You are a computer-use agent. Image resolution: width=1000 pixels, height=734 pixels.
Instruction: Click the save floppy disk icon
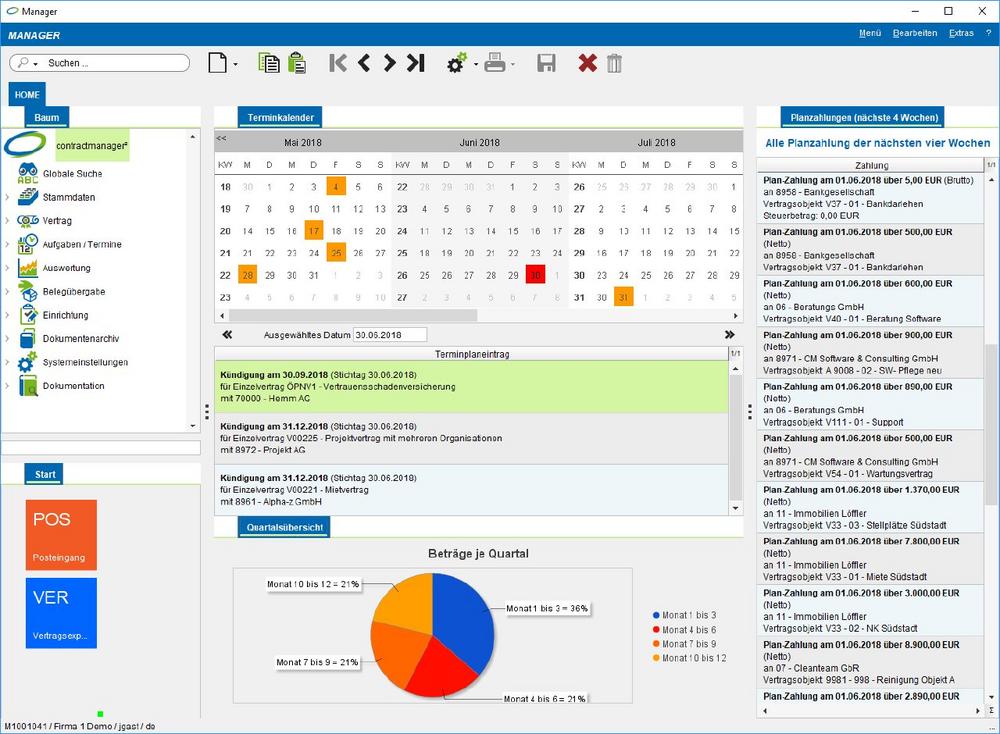coord(547,63)
